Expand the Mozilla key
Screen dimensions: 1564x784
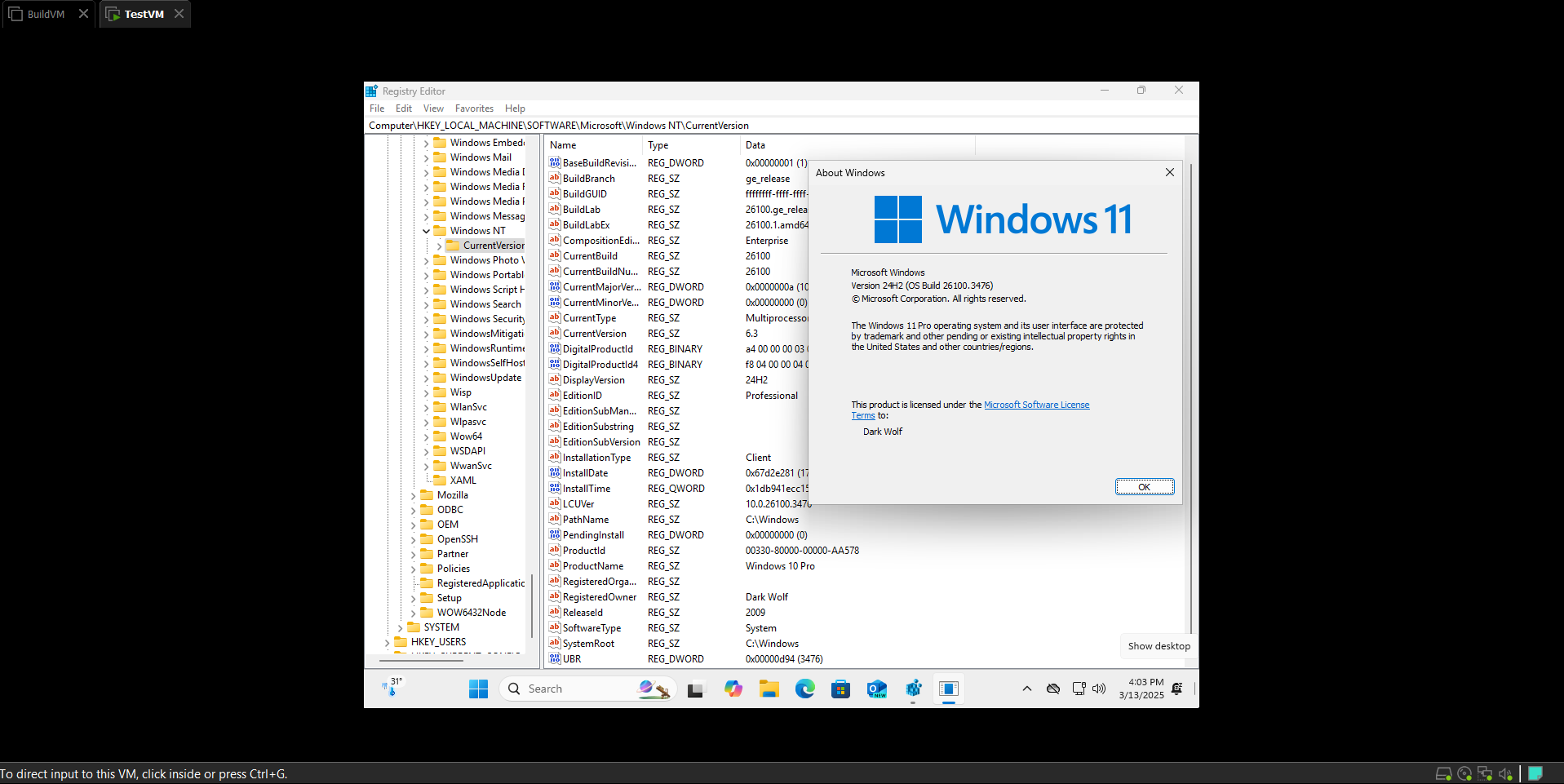[x=413, y=495]
